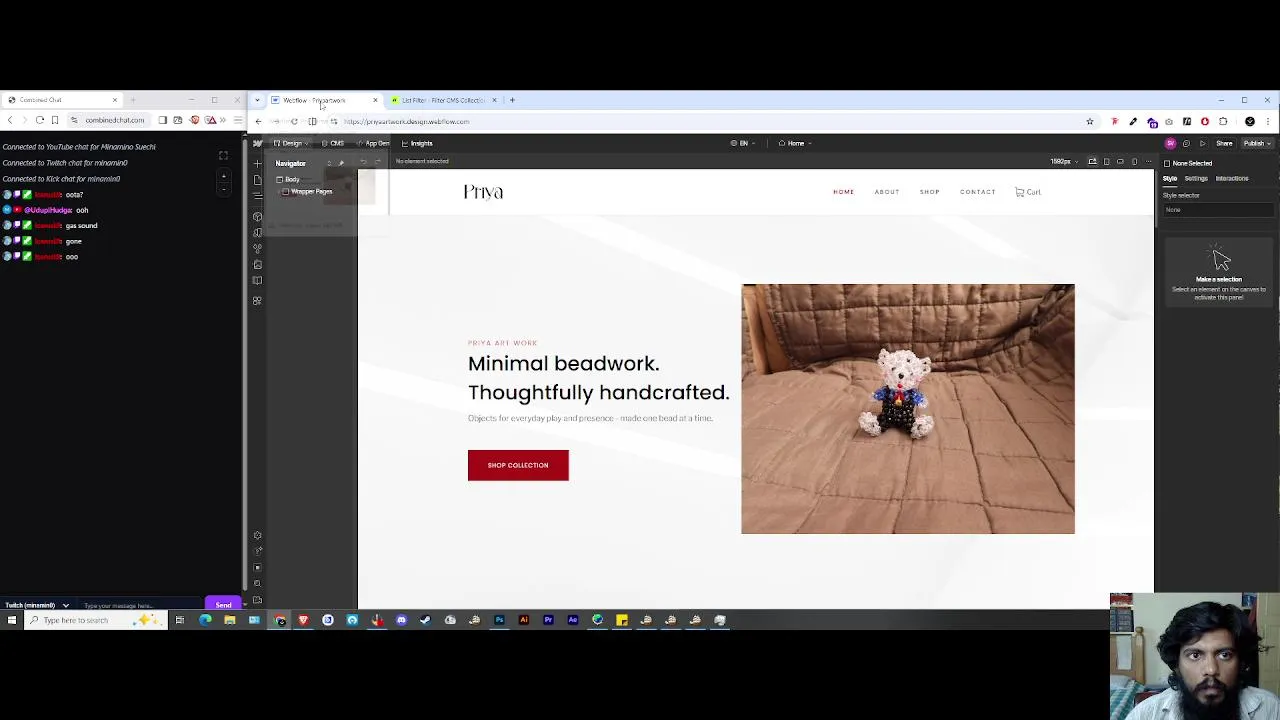Open more breakpoint options ellipsis
The image size is (1280, 720).
pyautogui.click(x=1148, y=162)
